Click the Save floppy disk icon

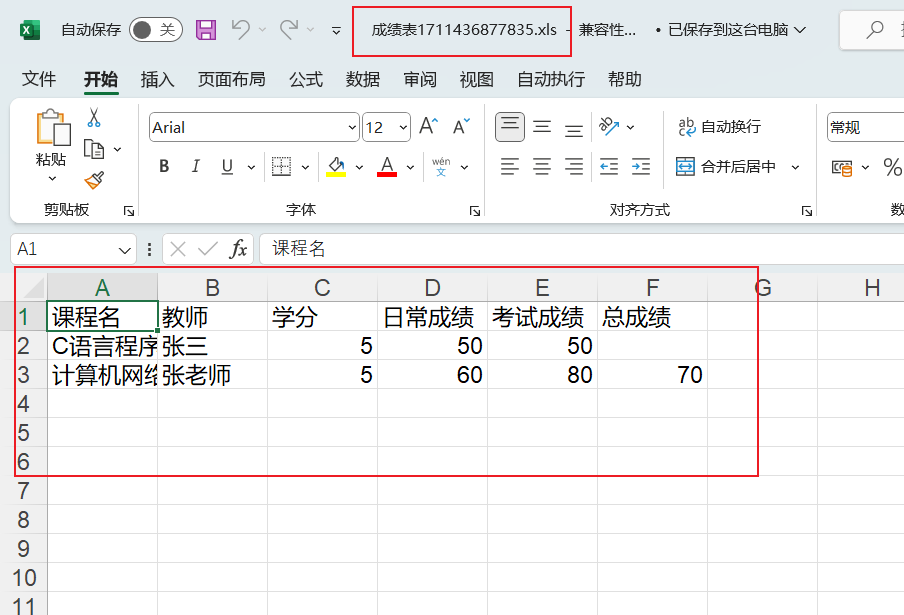206,30
